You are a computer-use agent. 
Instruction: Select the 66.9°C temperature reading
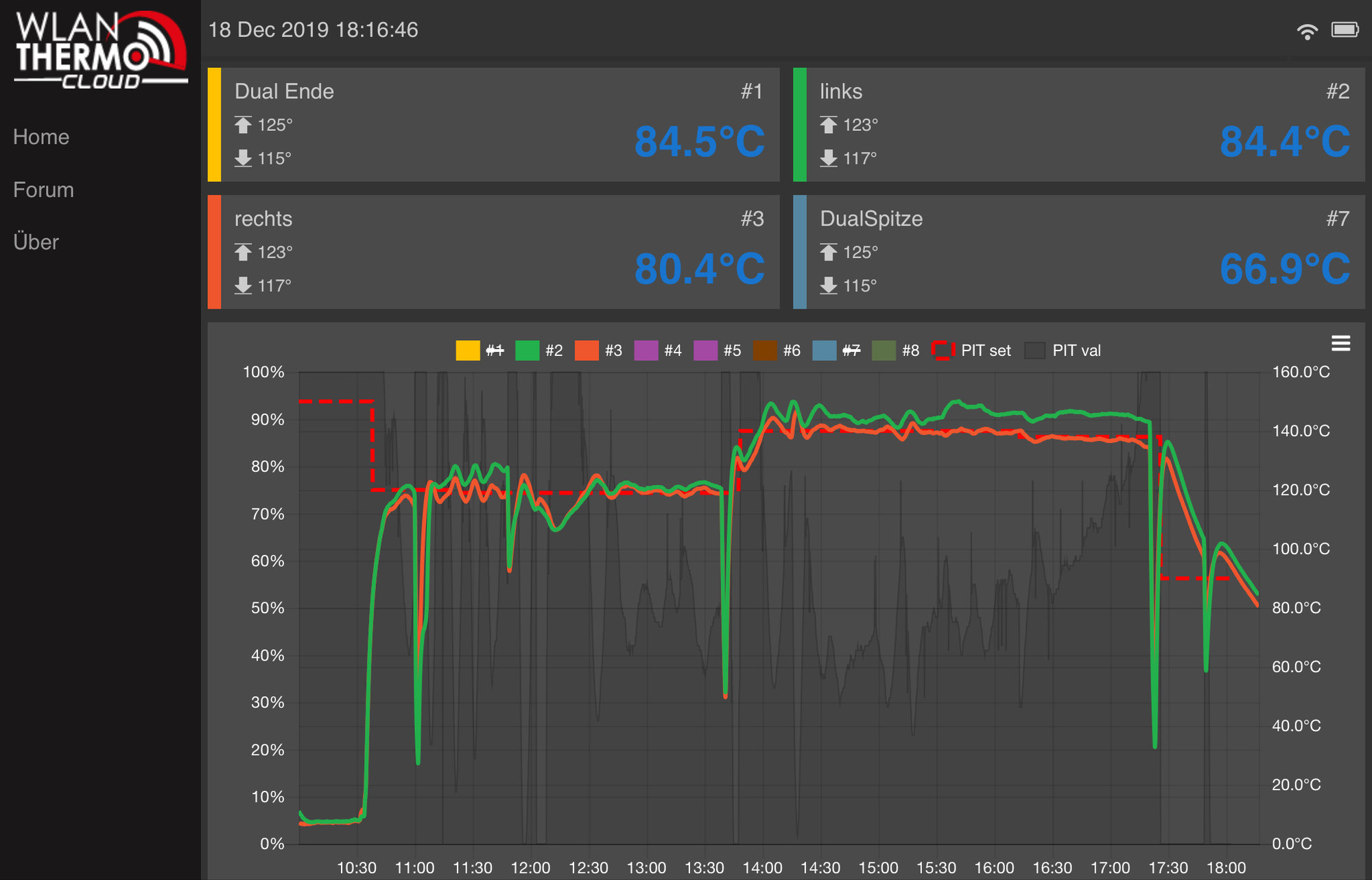(1285, 269)
